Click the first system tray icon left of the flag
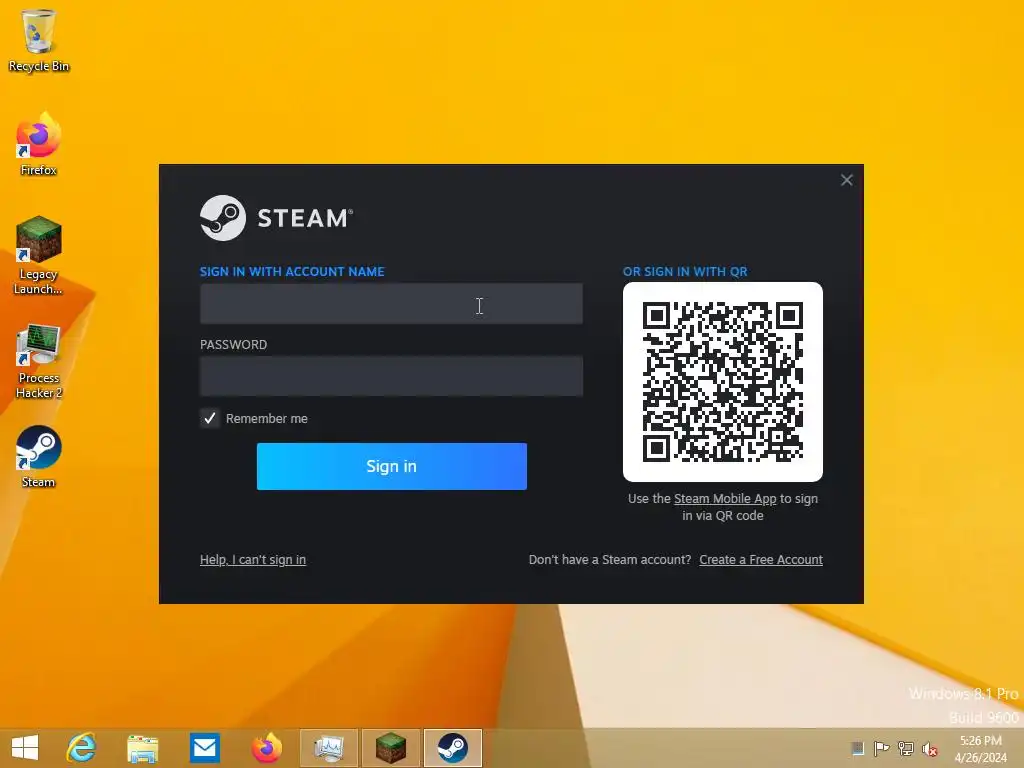Image resolution: width=1024 pixels, height=768 pixels. [857, 748]
